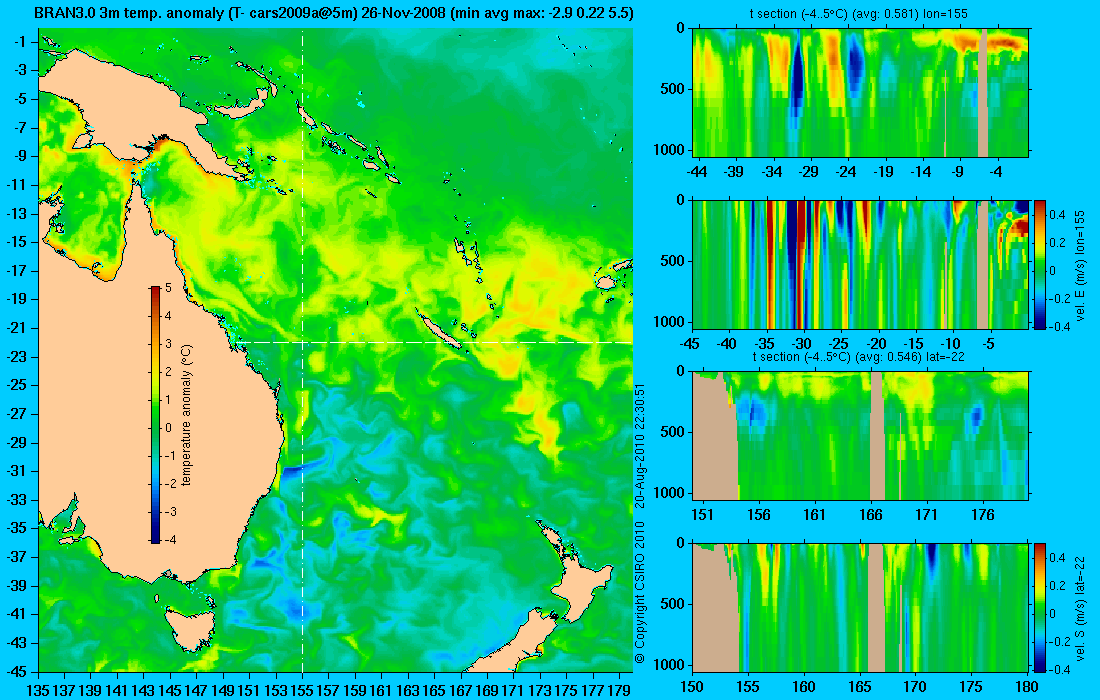Click the south velocity color scale bar
1100x700 pixels.
[1039, 607]
